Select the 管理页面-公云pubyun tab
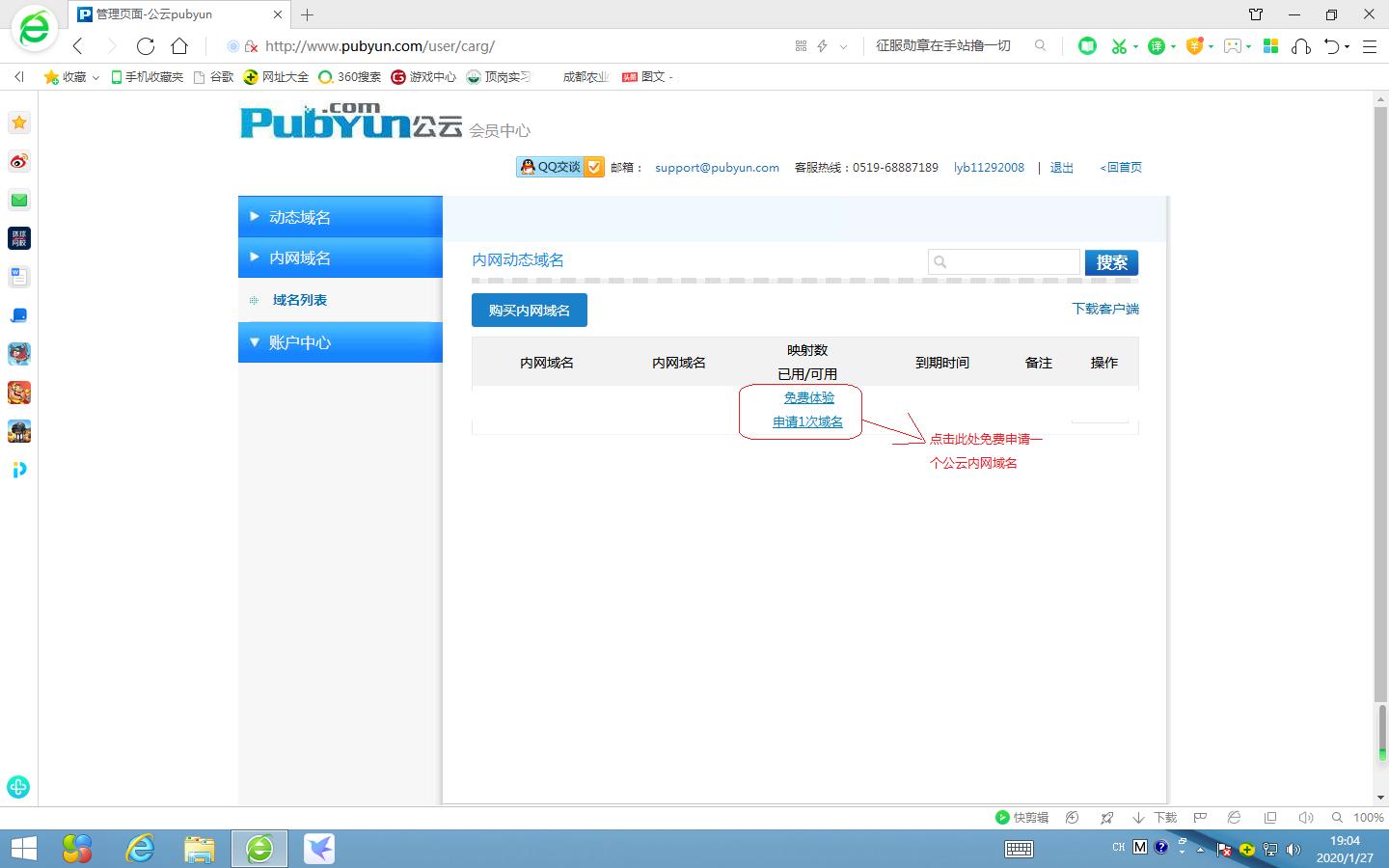Screen dimensions: 1389x868 pos(154,14)
